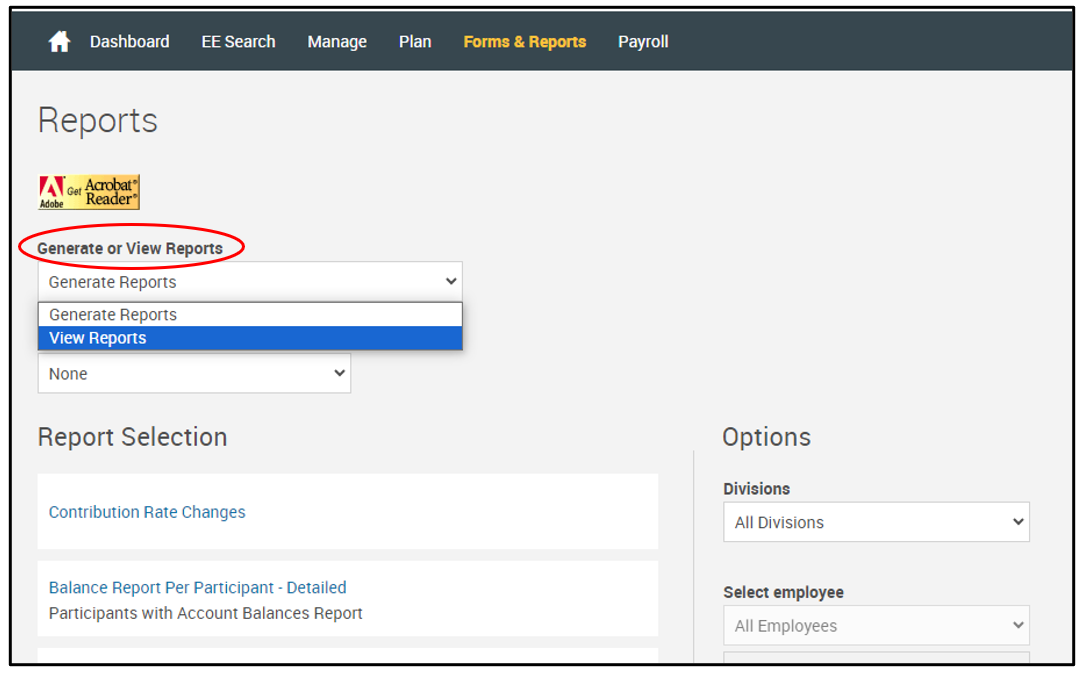Go to the Dashboard menu item
The width and height of the screenshot is (1083, 675).
(x=129, y=42)
